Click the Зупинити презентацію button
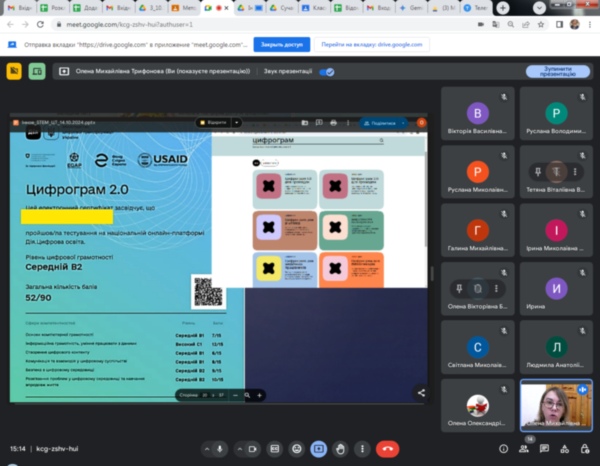Viewport: 600px width, 466px height. [557, 71]
